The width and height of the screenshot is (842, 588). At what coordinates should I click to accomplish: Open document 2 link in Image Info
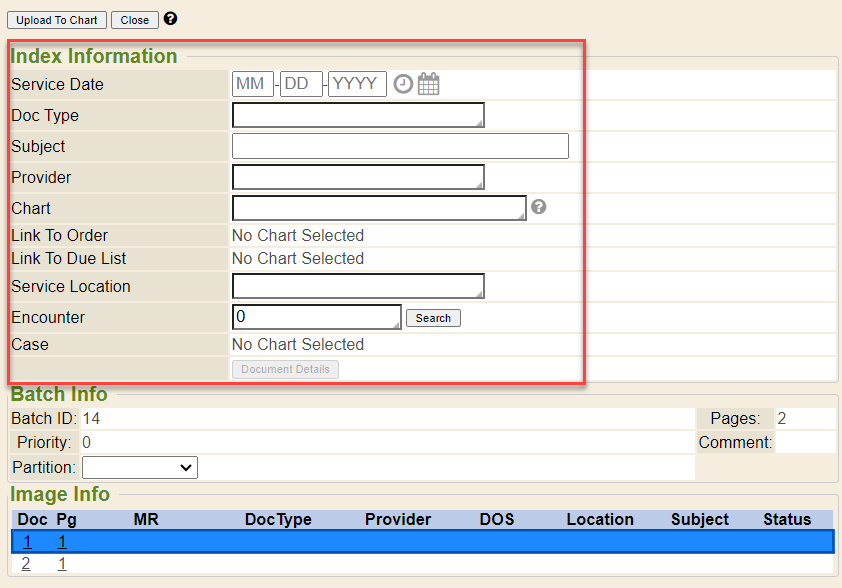(x=26, y=564)
